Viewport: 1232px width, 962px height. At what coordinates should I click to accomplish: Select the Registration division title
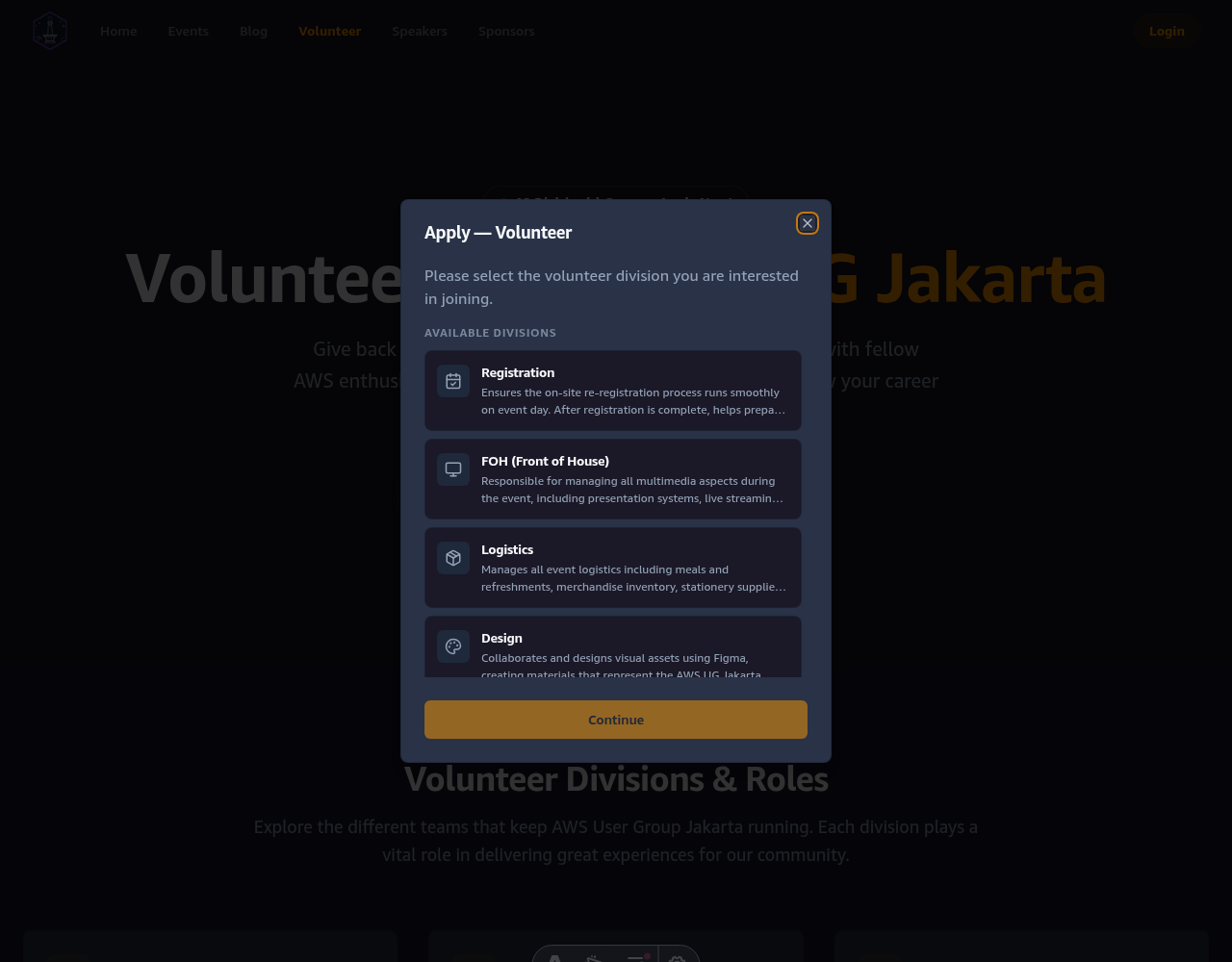(518, 372)
